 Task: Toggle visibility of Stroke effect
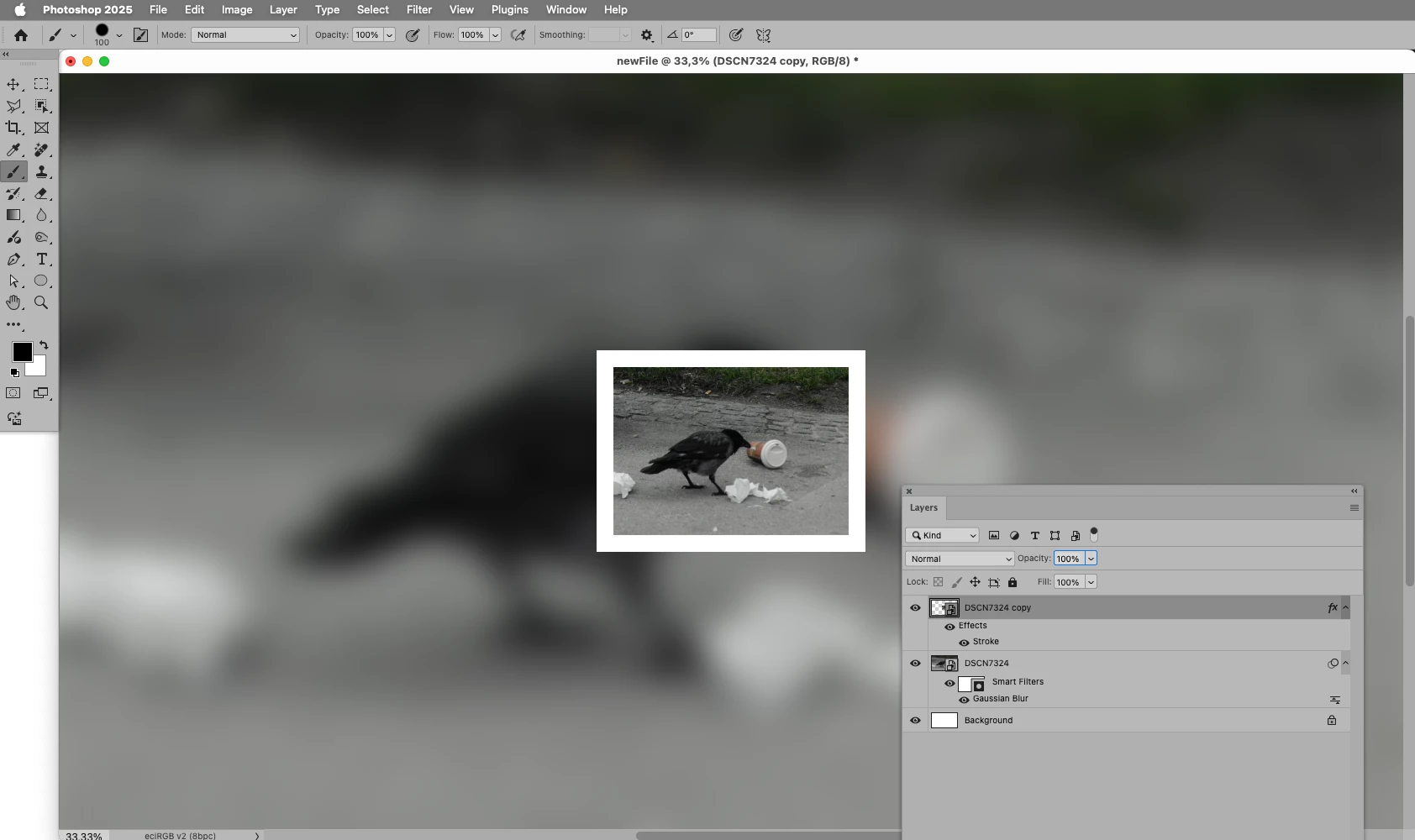pos(964,643)
